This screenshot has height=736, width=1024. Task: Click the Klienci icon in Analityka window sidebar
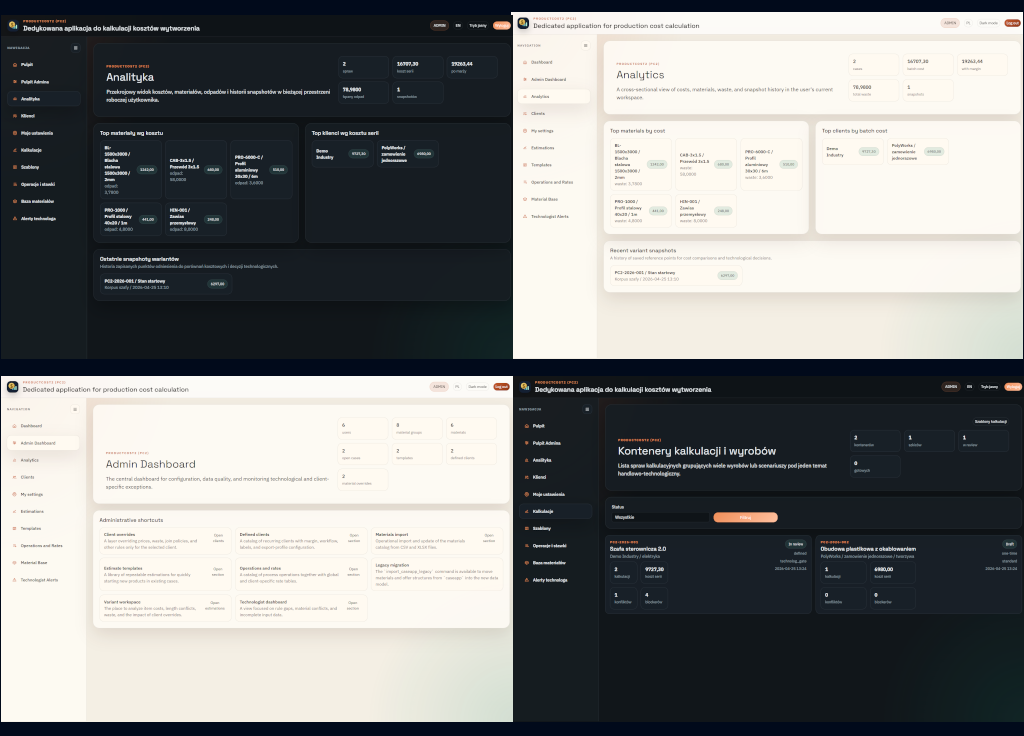[14, 116]
